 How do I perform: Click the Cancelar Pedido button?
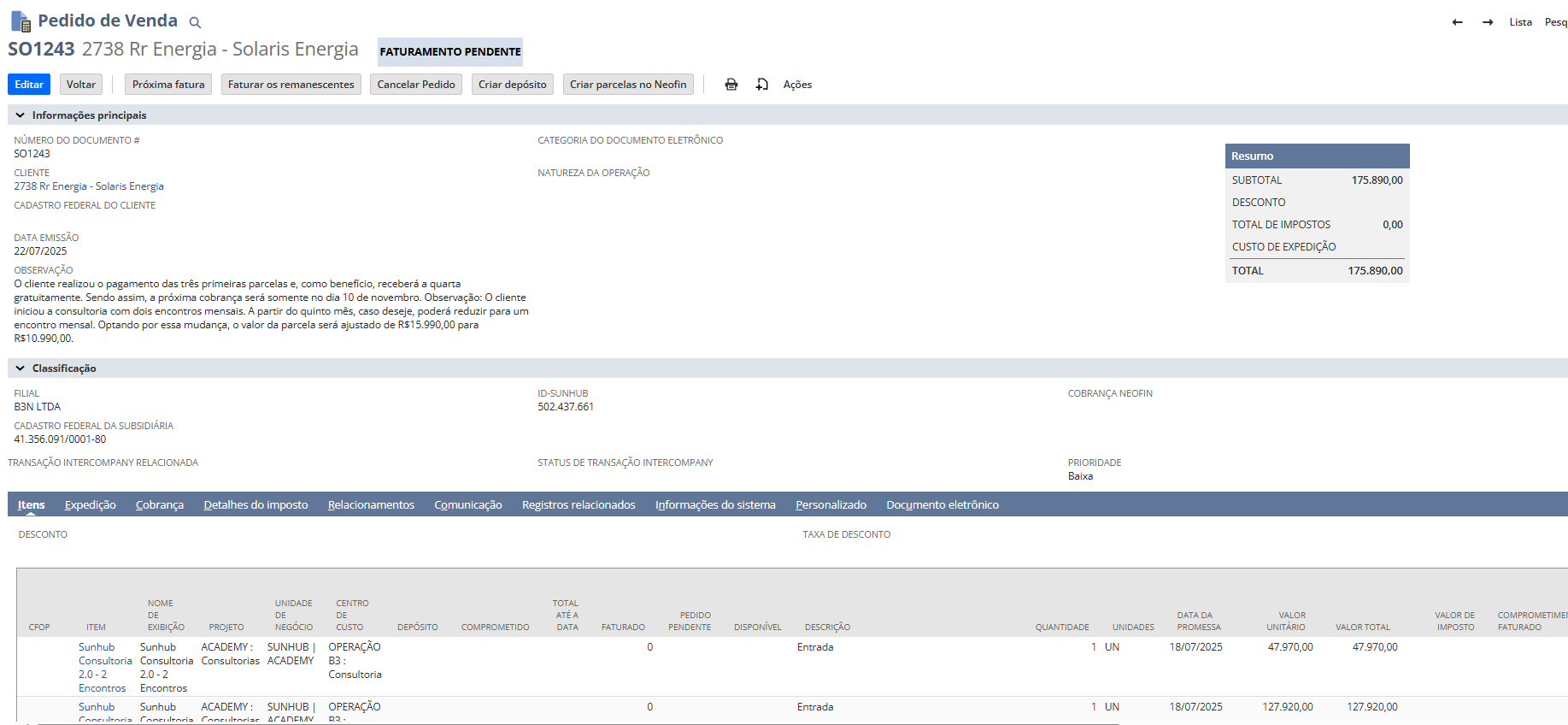click(x=416, y=85)
